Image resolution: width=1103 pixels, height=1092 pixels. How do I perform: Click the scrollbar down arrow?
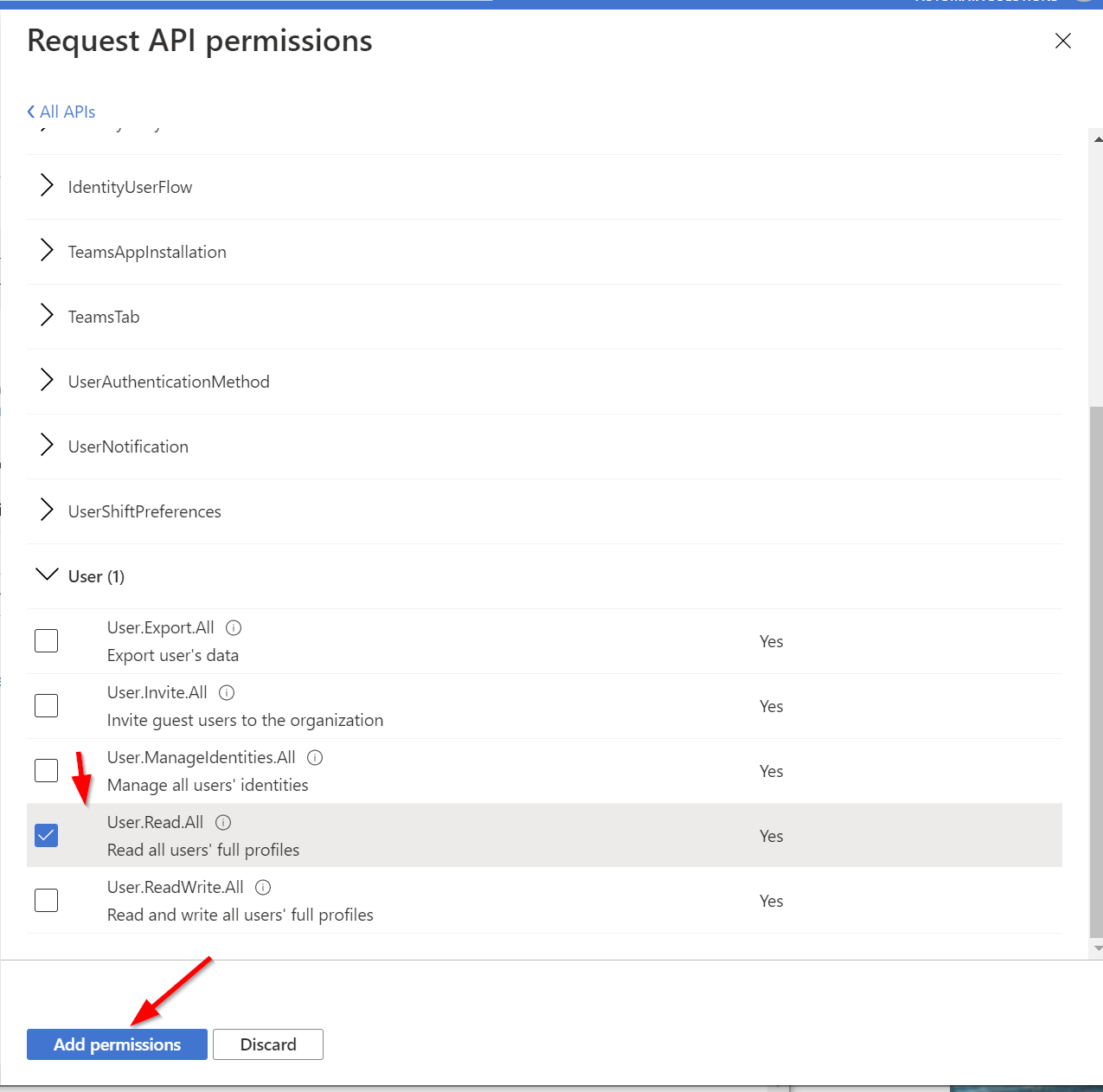pyautogui.click(x=1097, y=948)
